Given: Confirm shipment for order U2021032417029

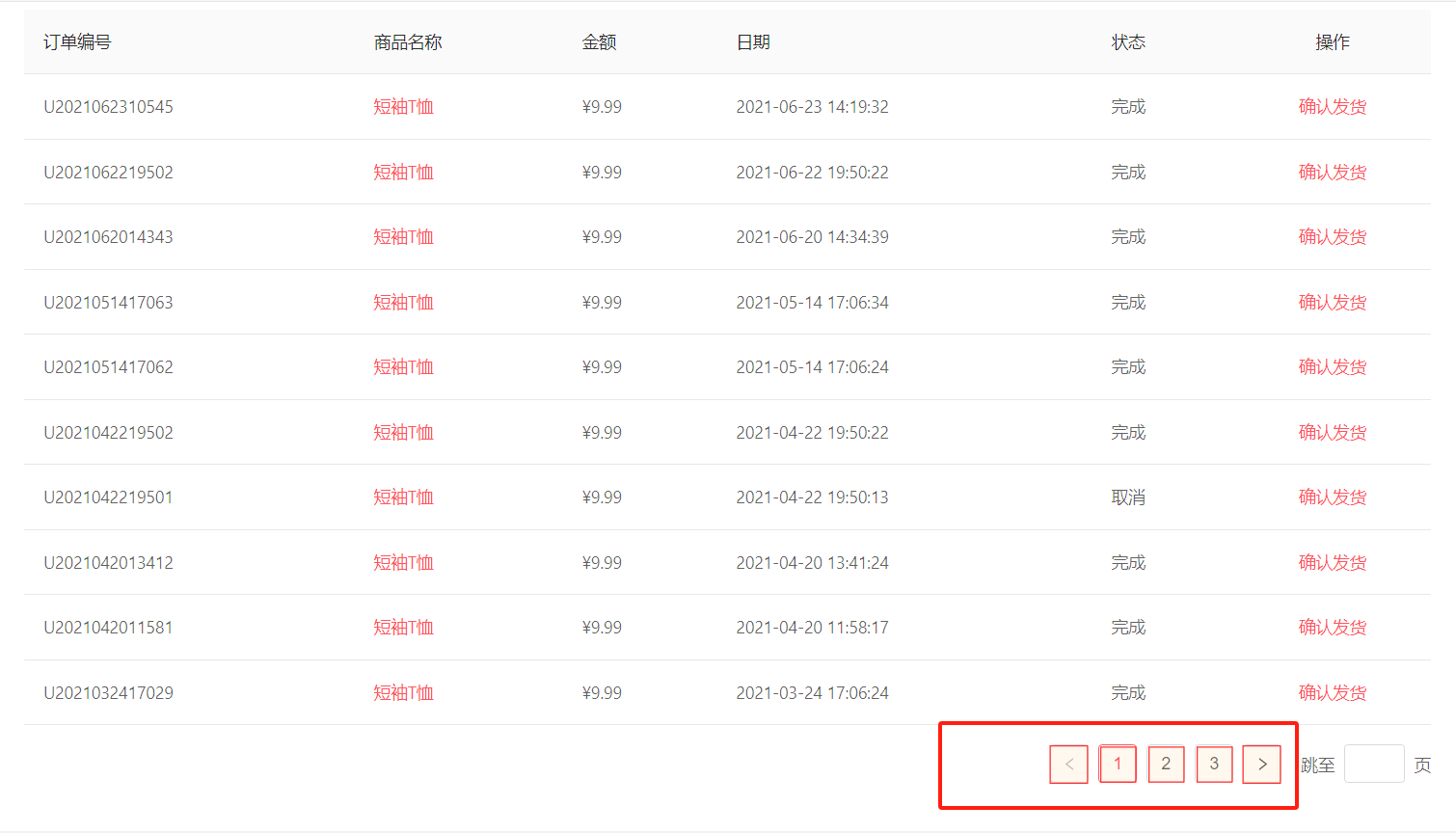Looking at the screenshot, I should [x=1332, y=693].
